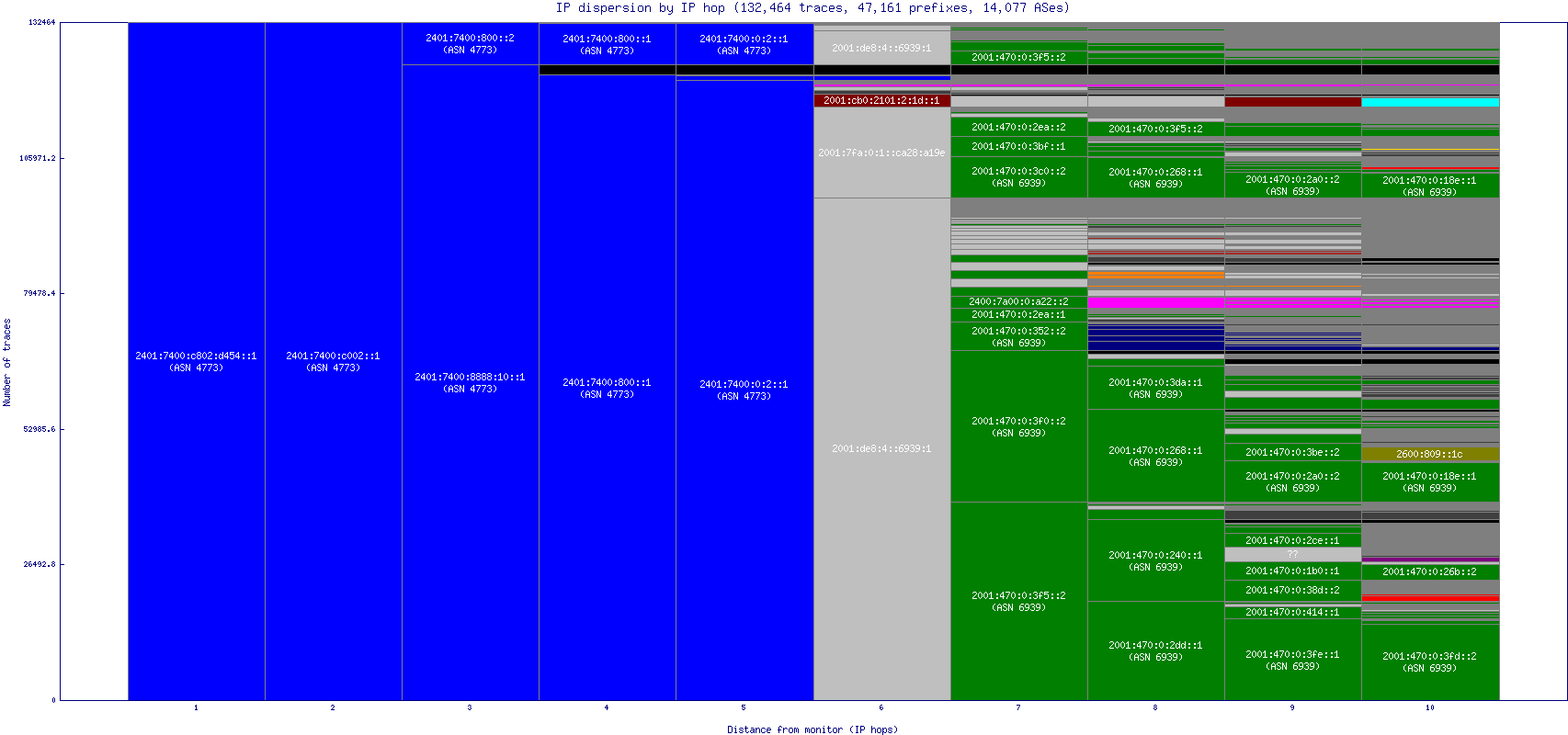Select the 2001:470:0:2dd::1 block at hop 8

tap(1155, 650)
